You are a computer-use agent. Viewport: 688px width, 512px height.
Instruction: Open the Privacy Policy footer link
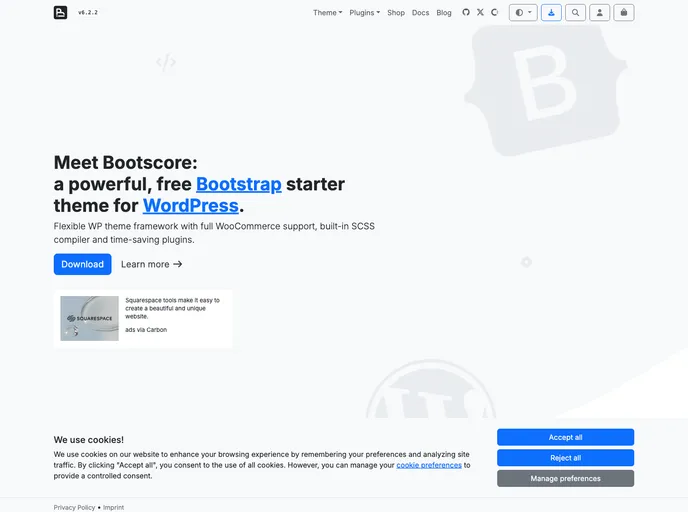click(x=74, y=507)
